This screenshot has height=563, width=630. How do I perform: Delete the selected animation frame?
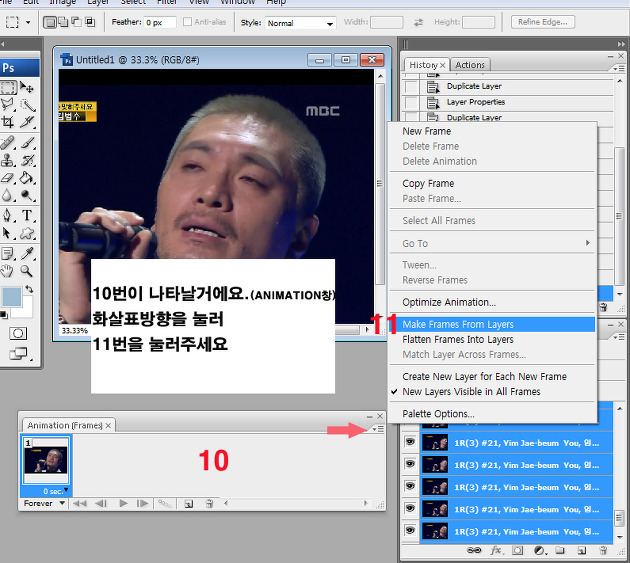click(x=209, y=504)
